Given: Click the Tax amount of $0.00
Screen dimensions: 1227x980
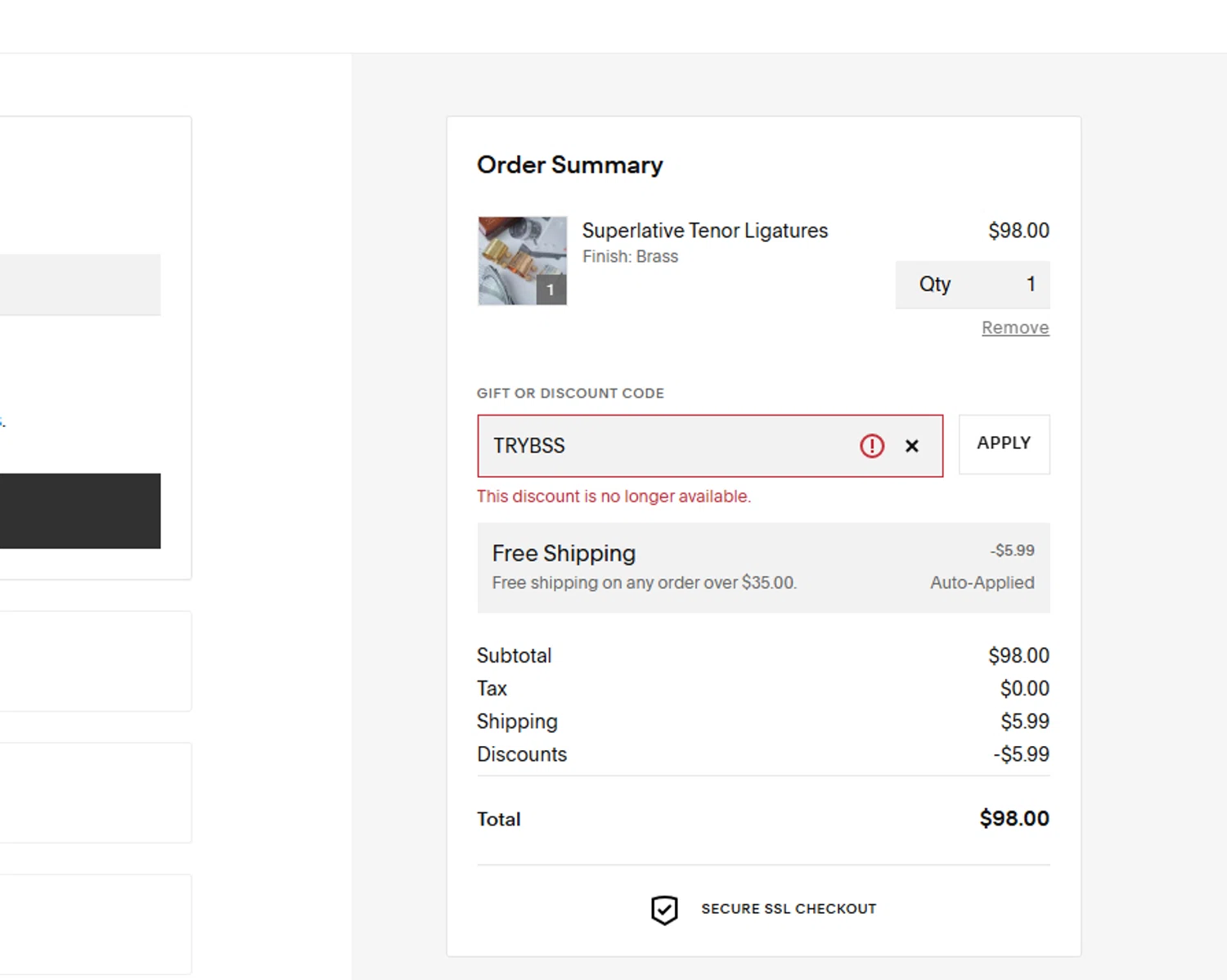Looking at the screenshot, I should tap(1024, 689).
